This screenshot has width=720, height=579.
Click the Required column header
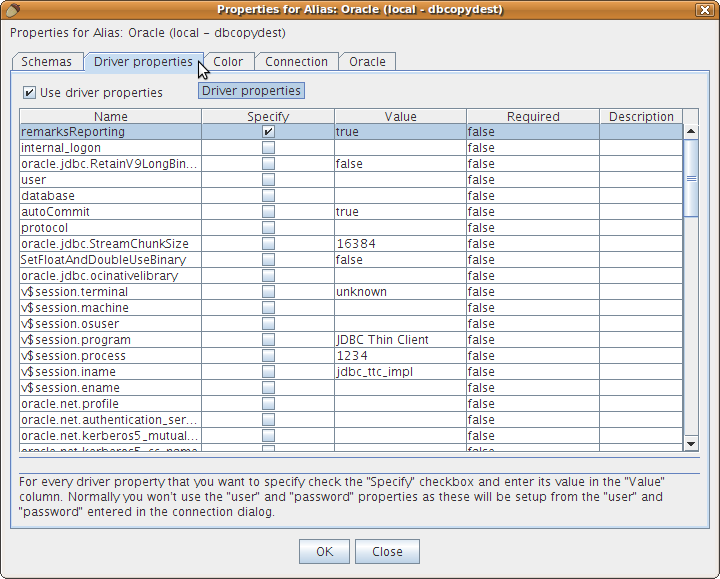coord(532,117)
